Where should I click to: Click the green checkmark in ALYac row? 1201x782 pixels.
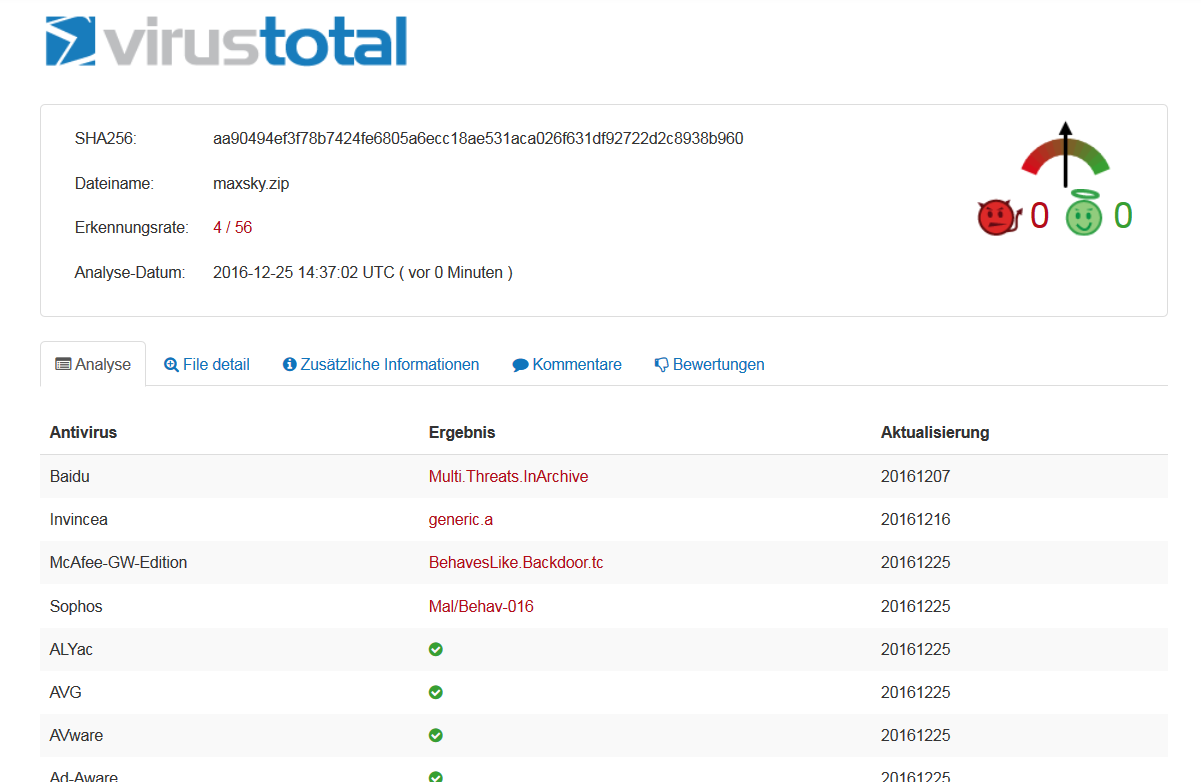click(x=436, y=649)
